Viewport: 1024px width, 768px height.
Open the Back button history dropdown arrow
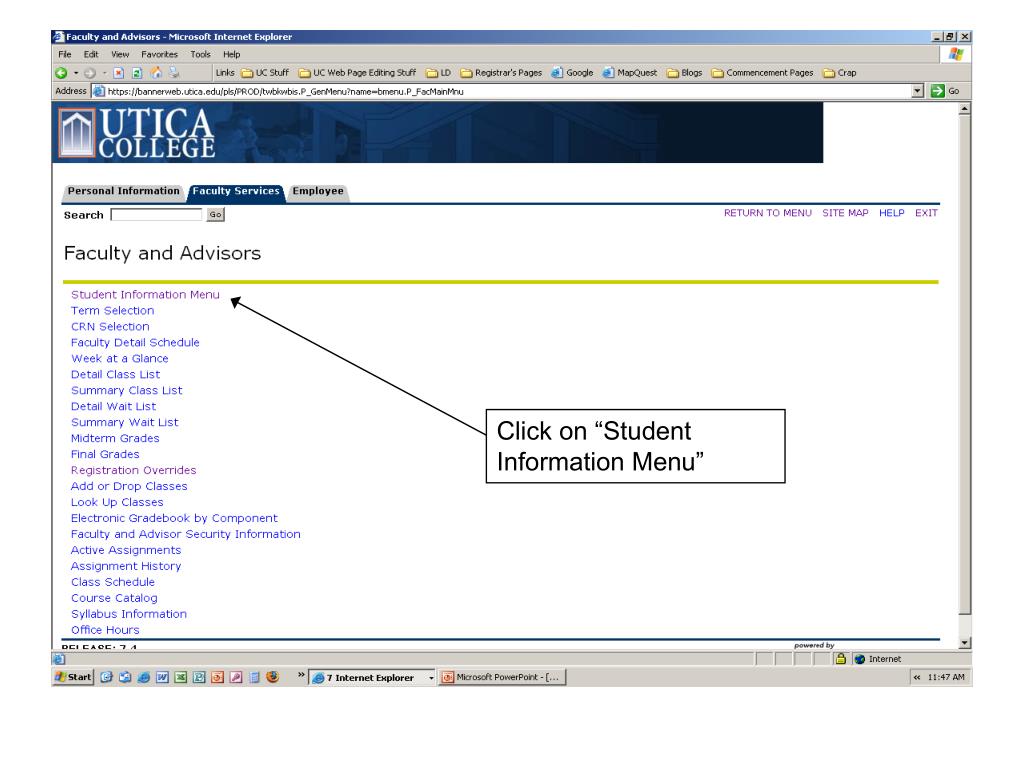coord(76,73)
